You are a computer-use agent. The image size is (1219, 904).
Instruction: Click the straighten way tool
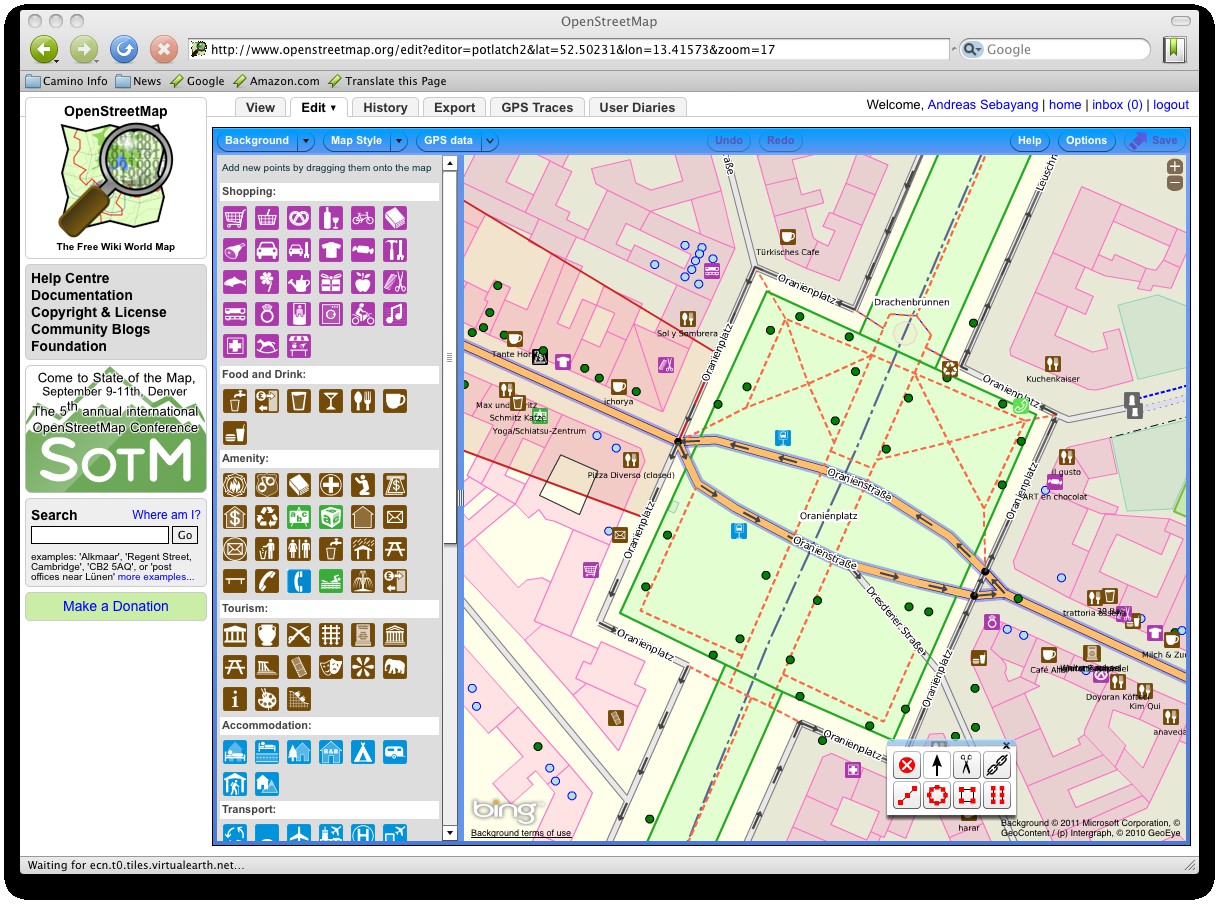point(907,796)
